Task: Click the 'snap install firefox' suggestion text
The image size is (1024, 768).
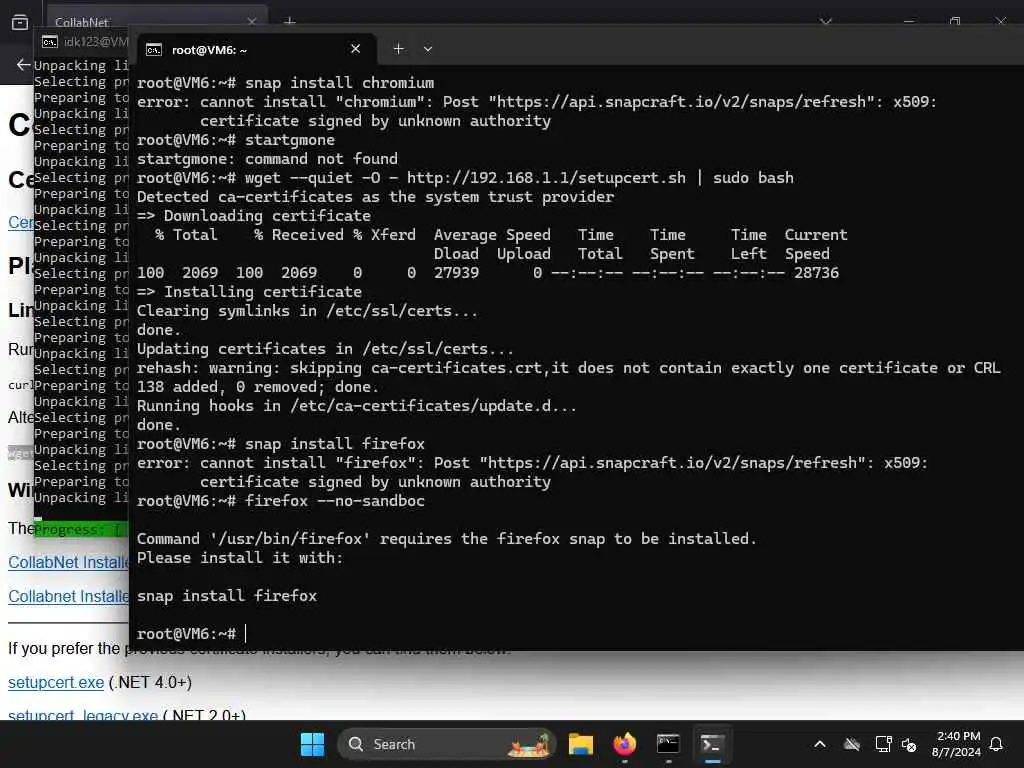Action: pyautogui.click(x=227, y=596)
